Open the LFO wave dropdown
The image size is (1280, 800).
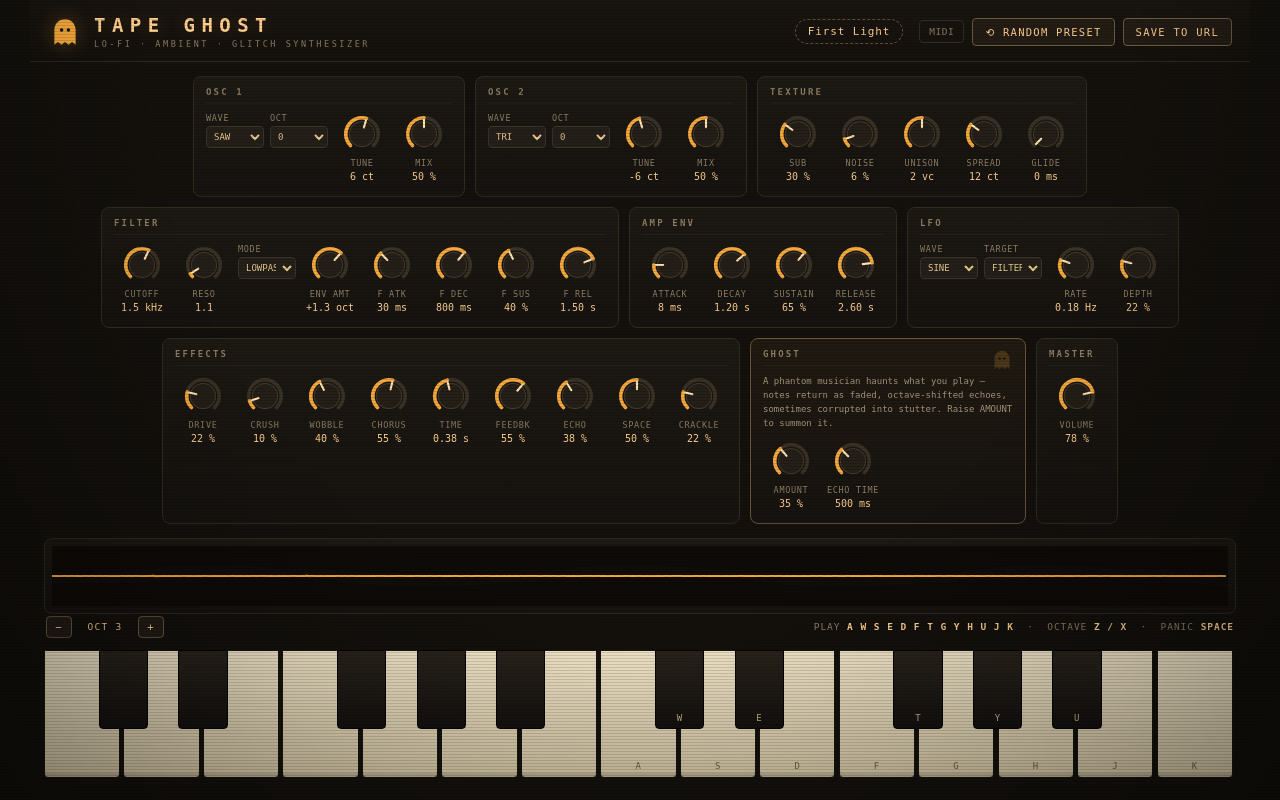(x=949, y=268)
